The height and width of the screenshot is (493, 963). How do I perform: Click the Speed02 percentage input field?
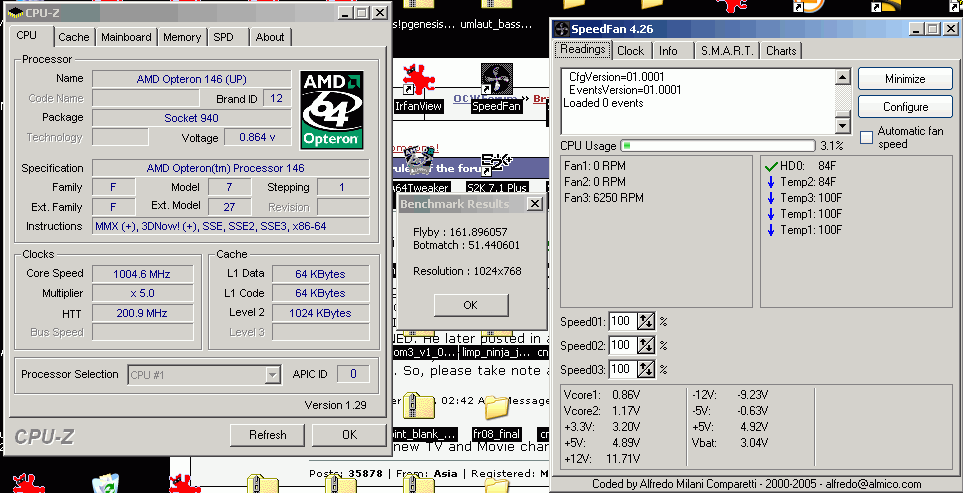[x=622, y=345]
